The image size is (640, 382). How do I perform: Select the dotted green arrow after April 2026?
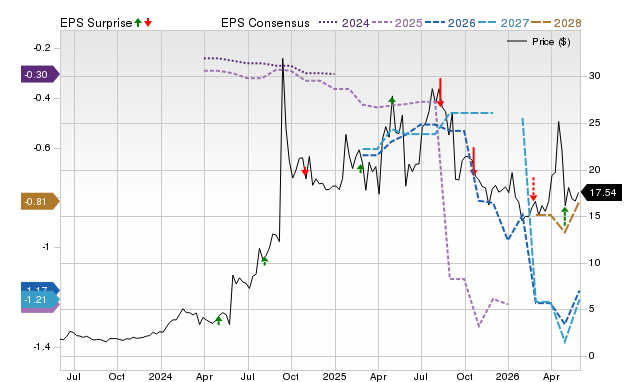coord(564,217)
